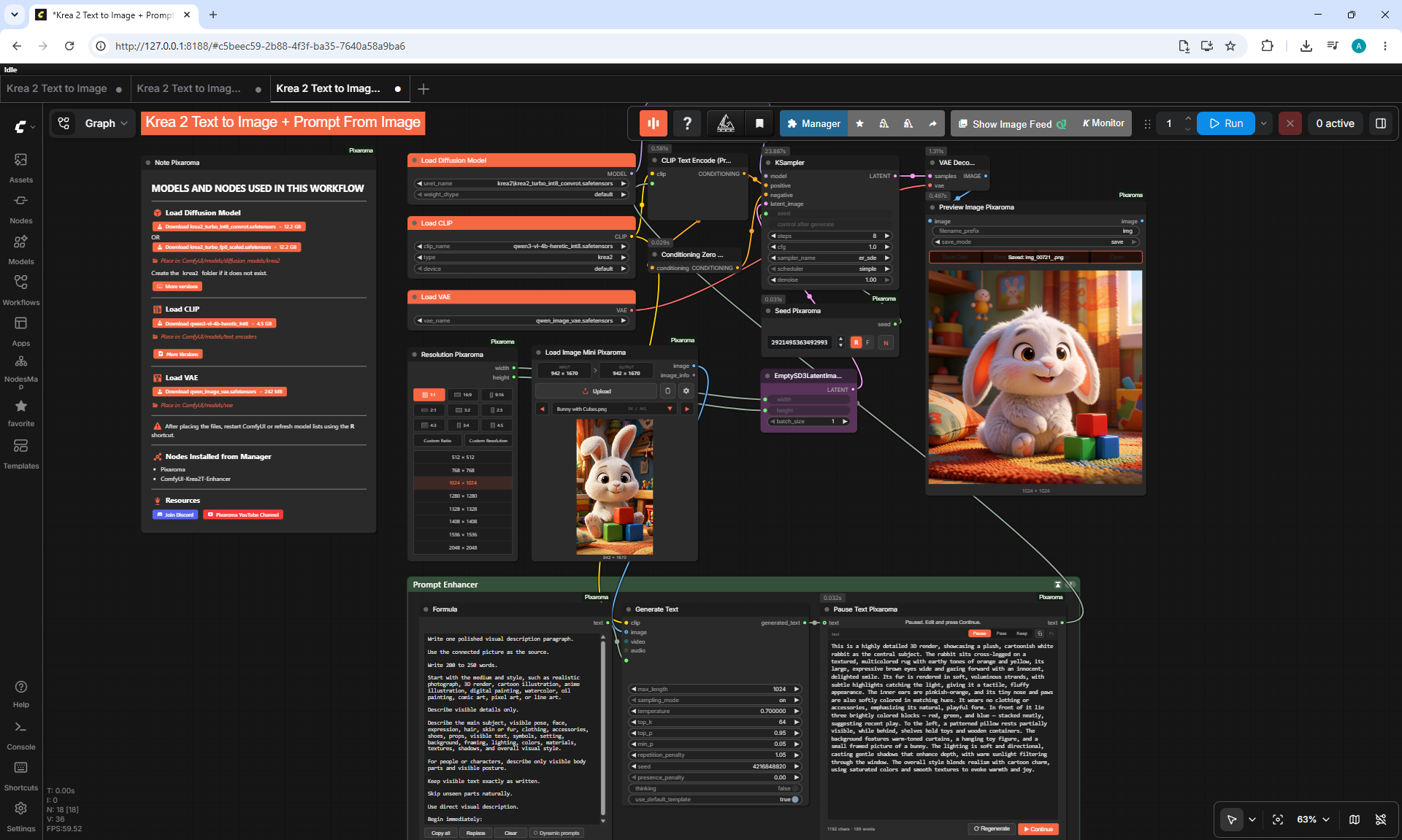The width and height of the screenshot is (1402, 840).
Task: Open the Nodes library panel
Action: tap(20, 209)
